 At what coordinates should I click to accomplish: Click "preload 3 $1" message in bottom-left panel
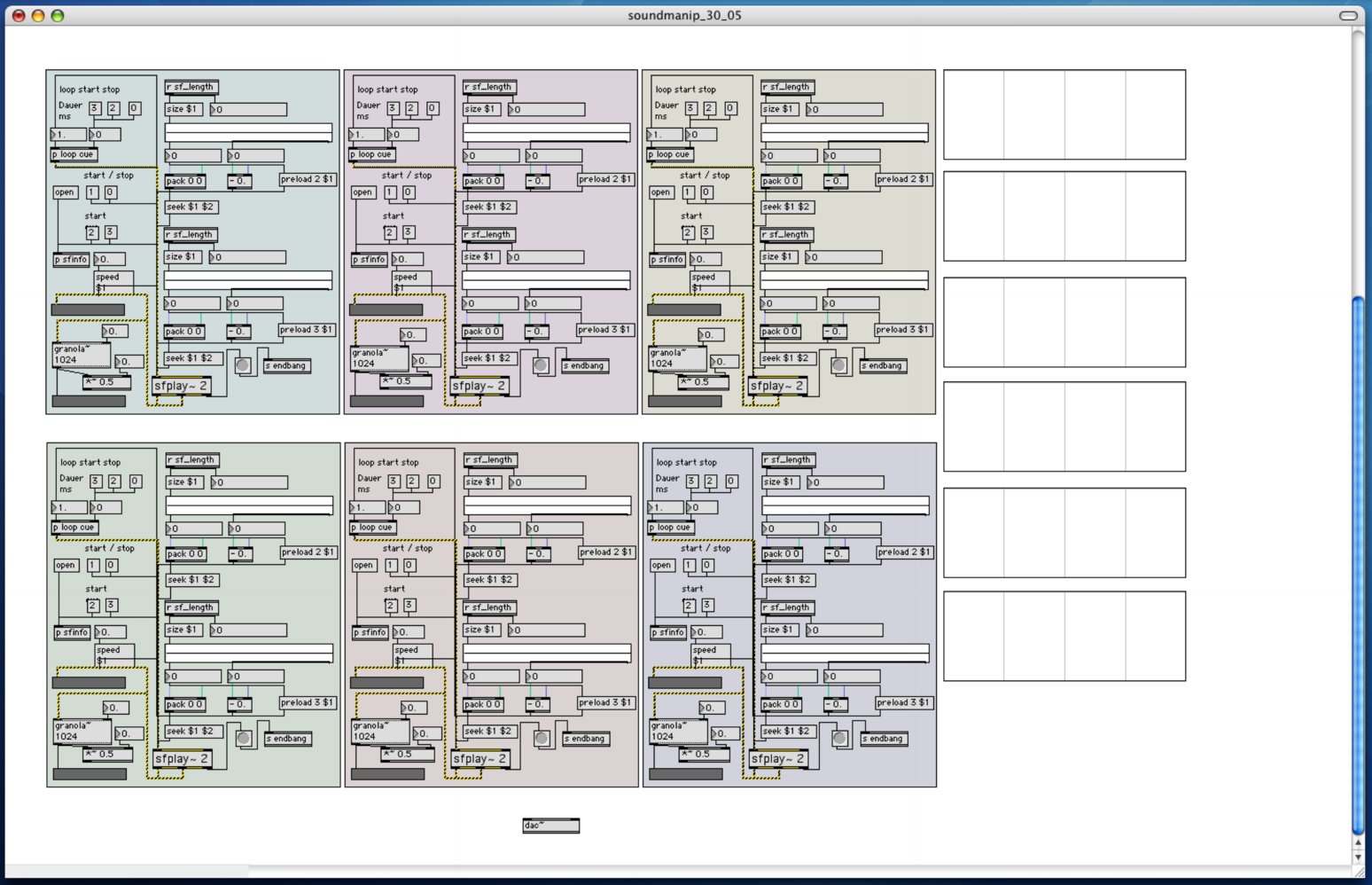coord(308,702)
